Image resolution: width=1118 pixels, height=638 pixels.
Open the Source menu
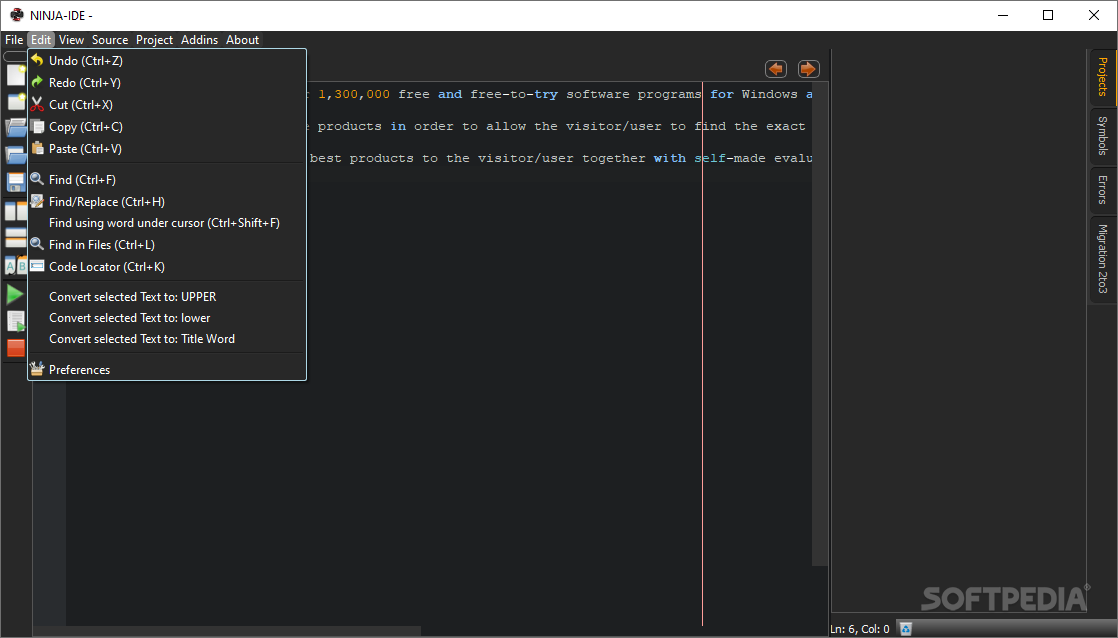(x=110, y=40)
